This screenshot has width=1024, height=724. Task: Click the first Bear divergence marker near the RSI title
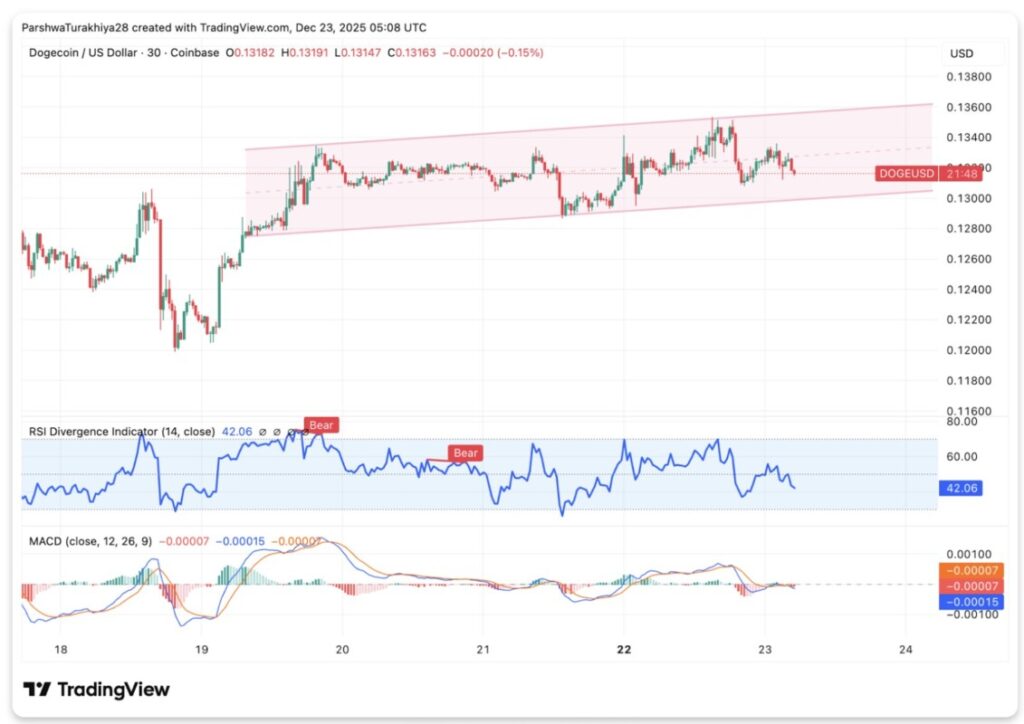(320, 425)
